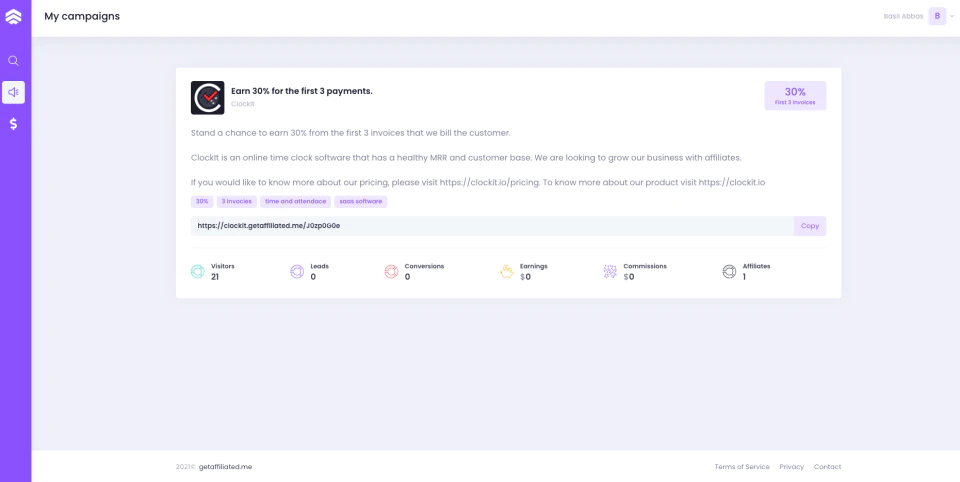Image resolution: width=960 pixels, height=482 pixels.
Task: Click the ClockIt campaign logo
Action: [208, 97]
